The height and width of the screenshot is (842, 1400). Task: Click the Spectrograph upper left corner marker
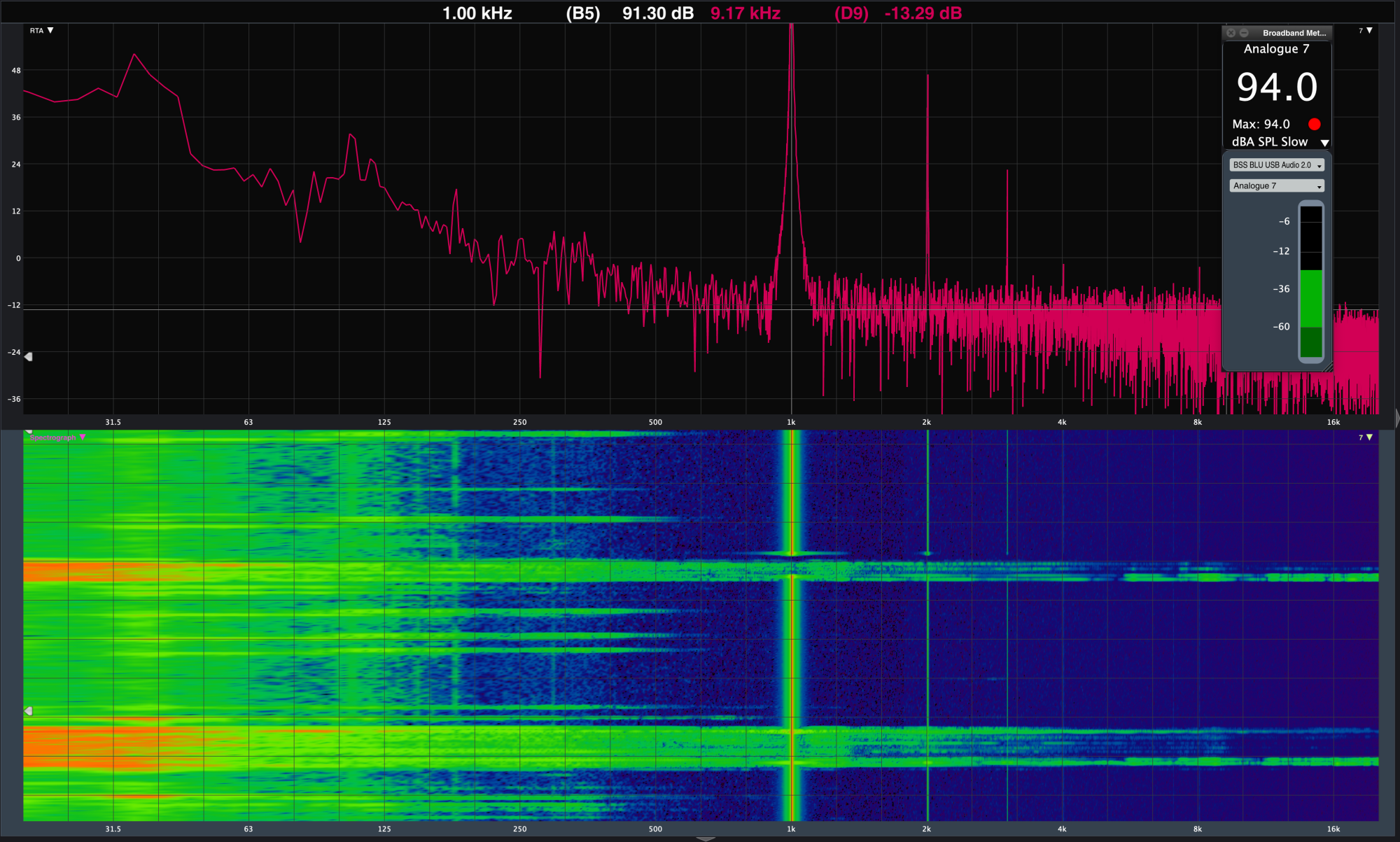click(x=29, y=432)
